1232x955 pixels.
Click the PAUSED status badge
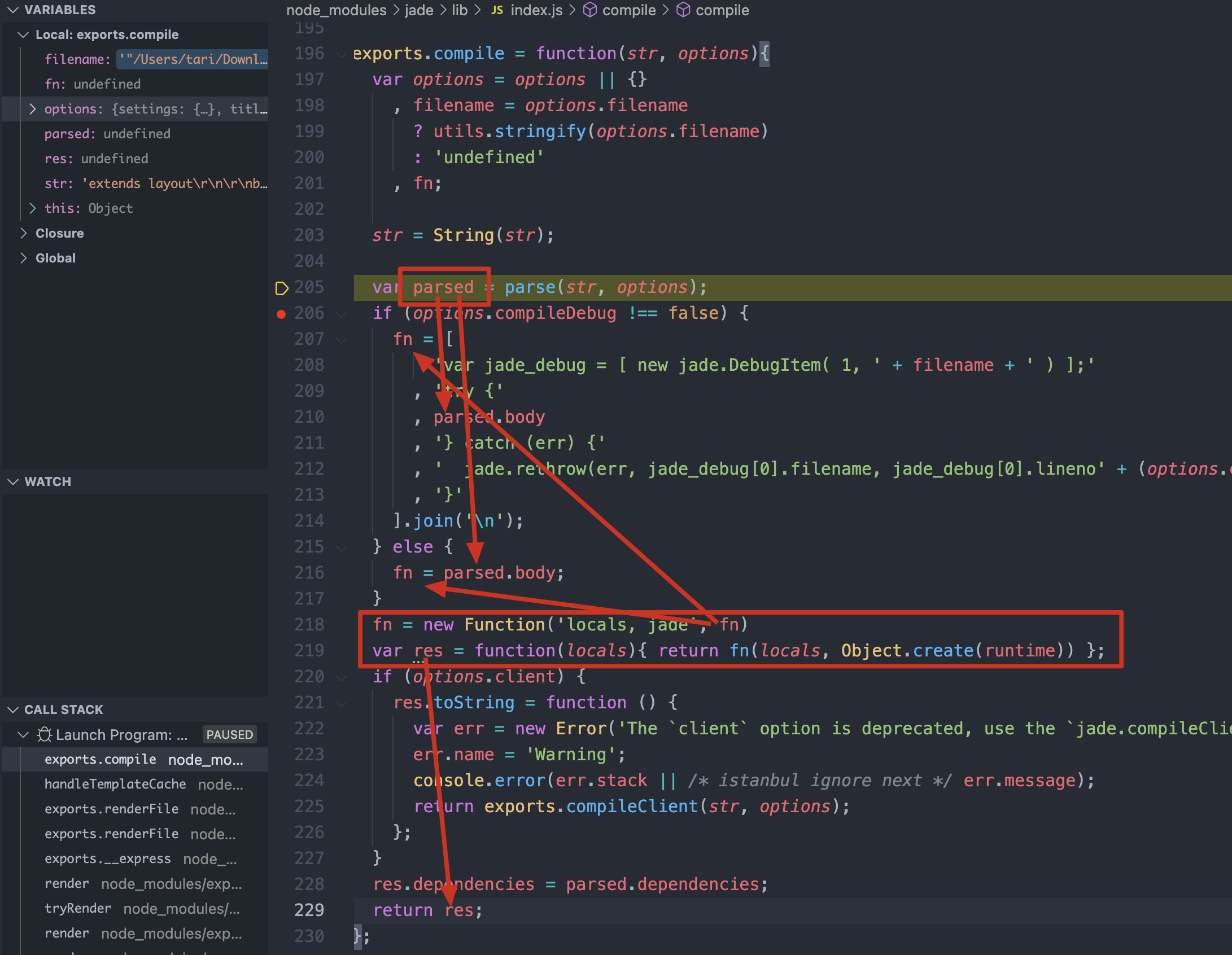tap(229, 734)
